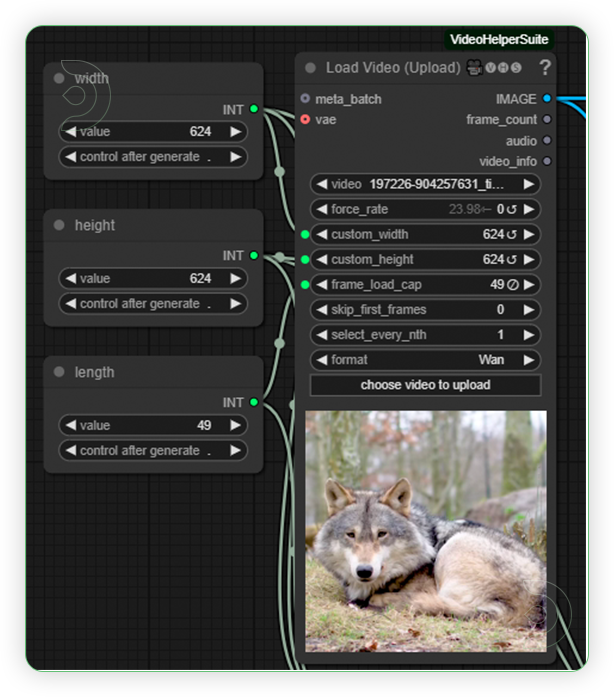Decrease custom_width with left arrow
Screen dimensions: 614x697
pyautogui.click(x=322, y=234)
